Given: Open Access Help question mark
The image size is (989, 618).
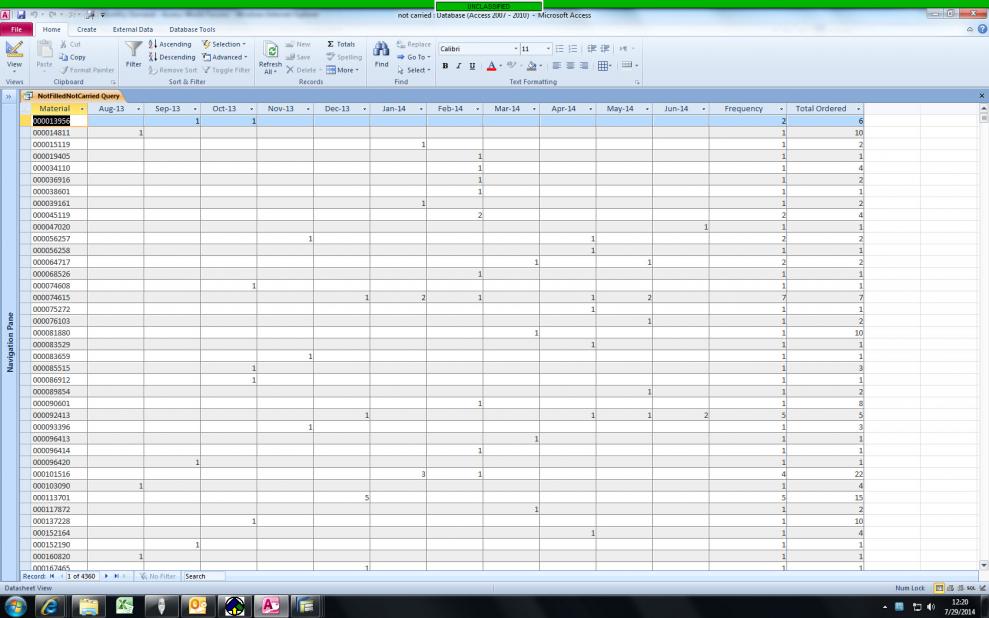Looking at the screenshot, I should point(982,29).
